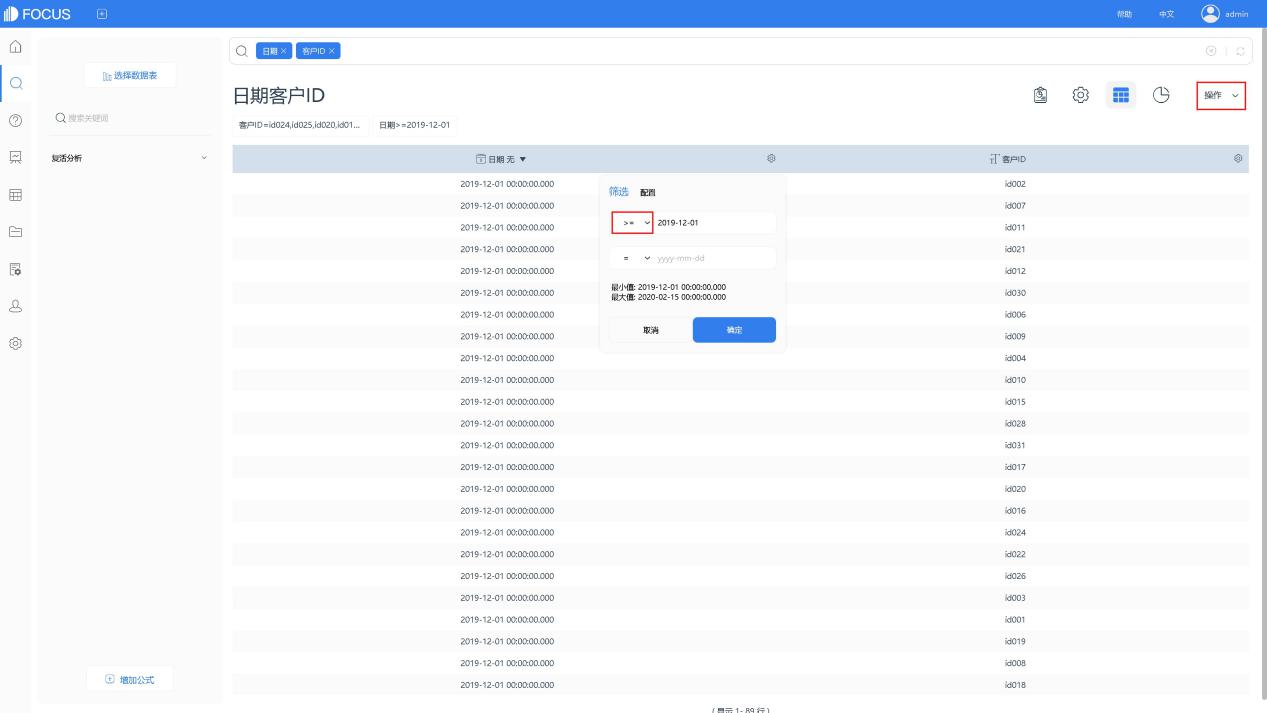Click the id004 cell

(x=1015, y=358)
